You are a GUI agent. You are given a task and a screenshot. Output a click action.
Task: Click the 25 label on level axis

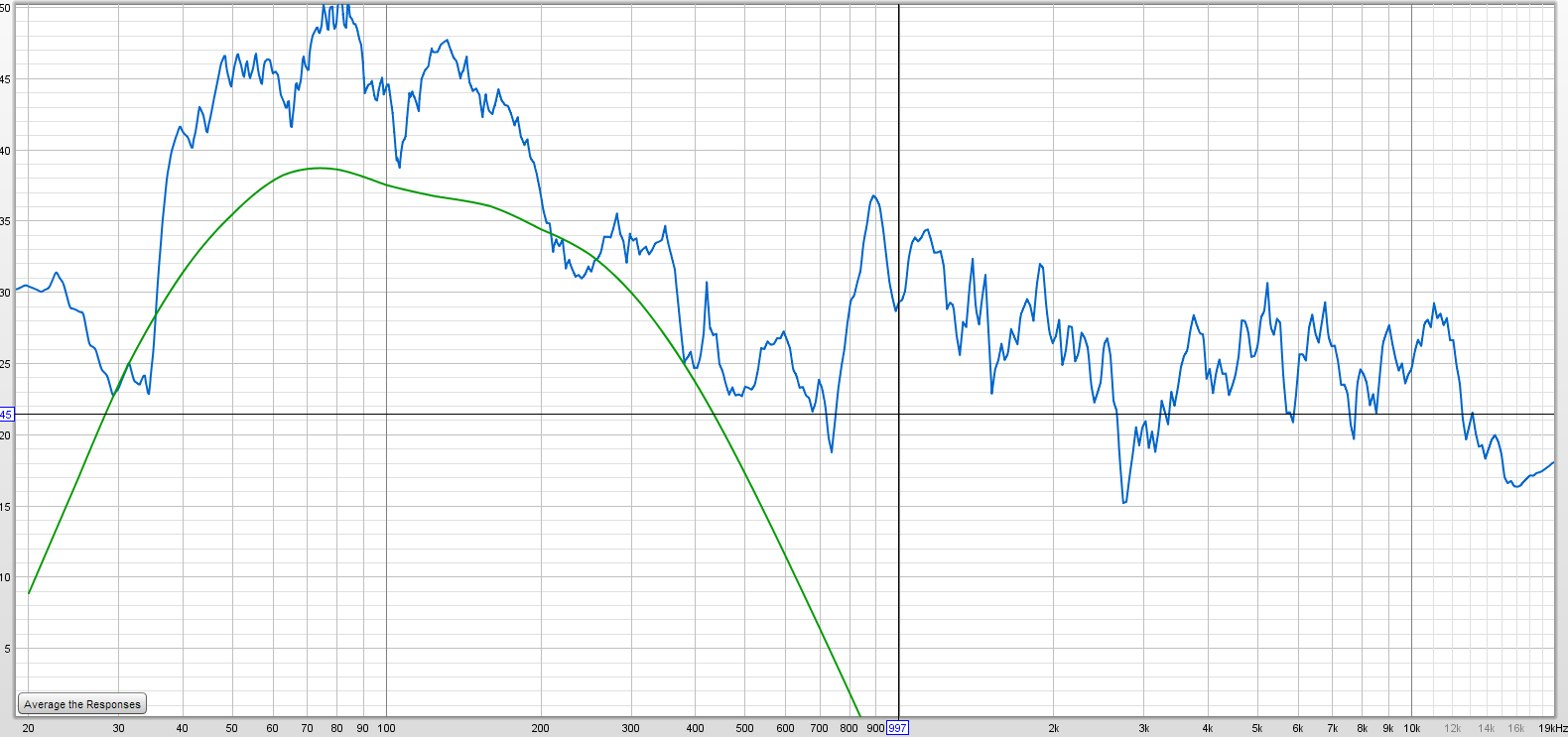tap(5, 364)
